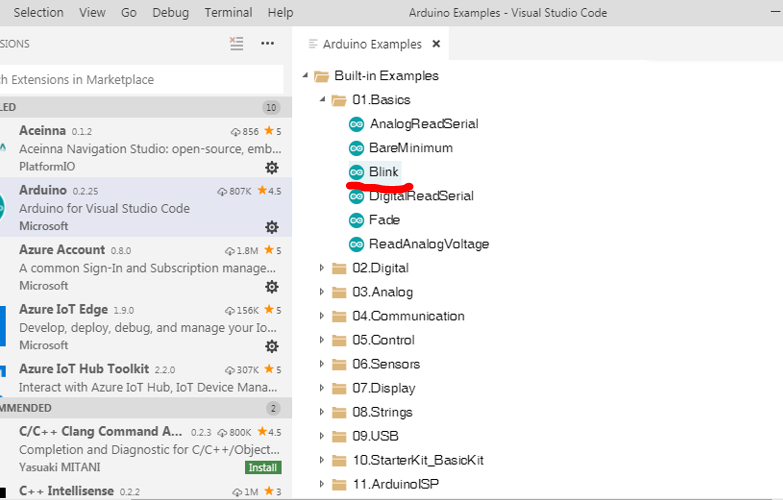Focus the Search Extensions in Marketplace field
This screenshot has width=783, height=500.
point(142,79)
